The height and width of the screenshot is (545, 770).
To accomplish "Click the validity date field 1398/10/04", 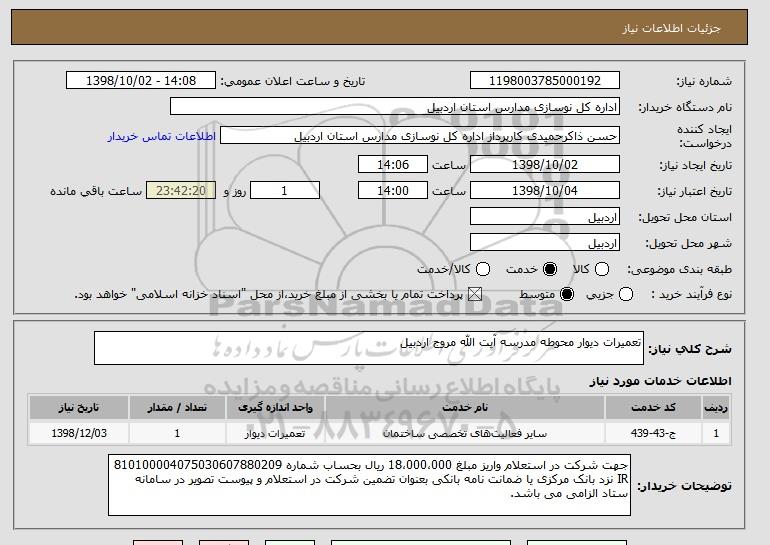I will pyautogui.click(x=545, y=191).
